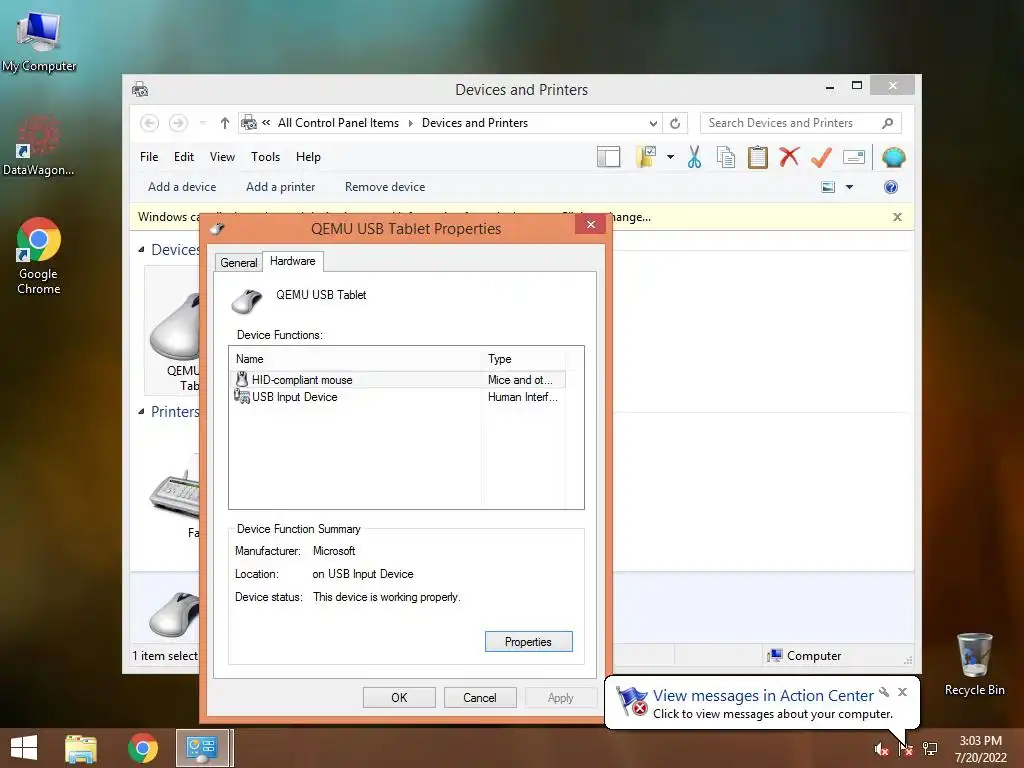Open the Edit menu

[184, 157]
